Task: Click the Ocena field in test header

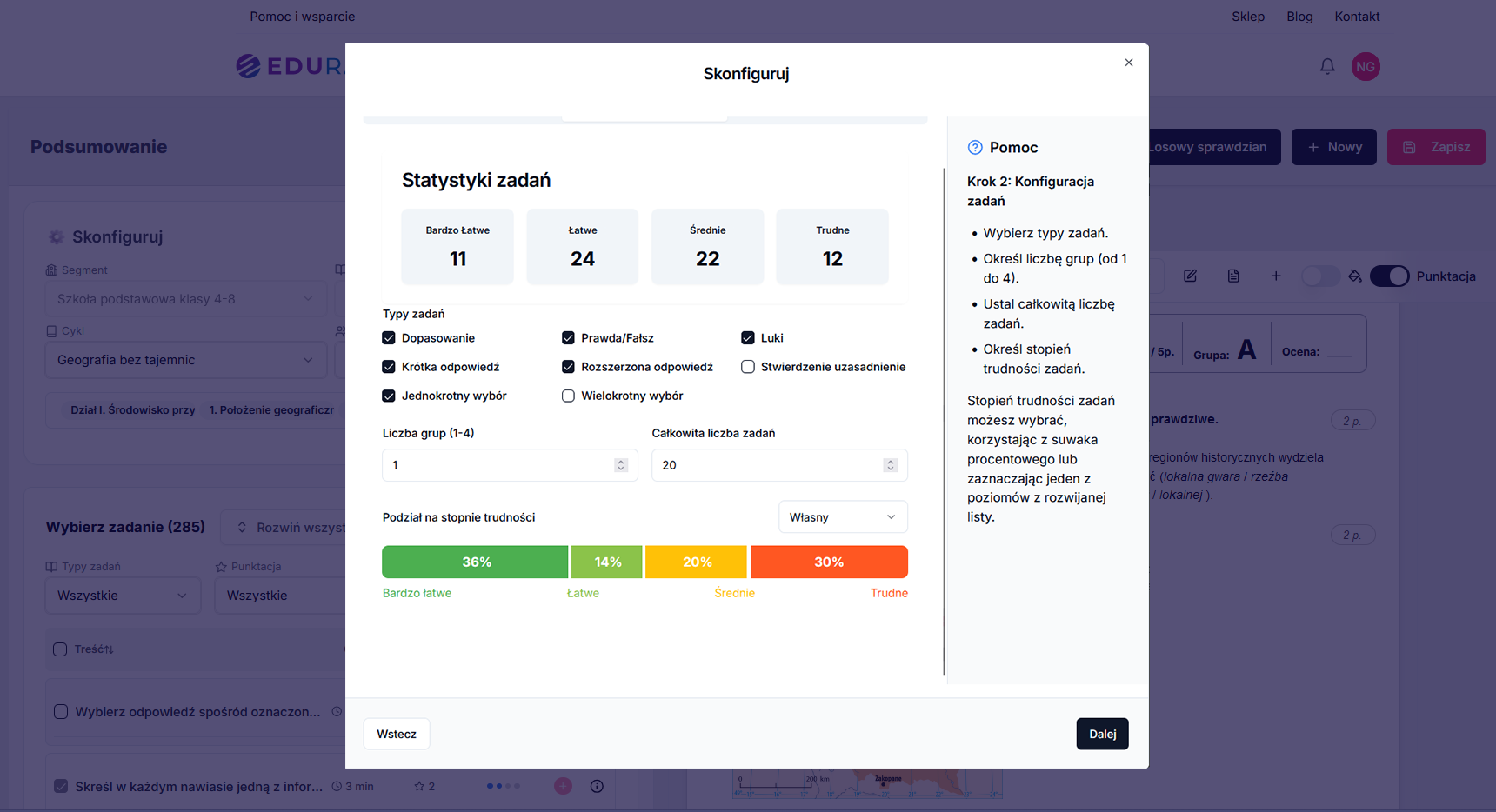Action: click(1317, 352)
